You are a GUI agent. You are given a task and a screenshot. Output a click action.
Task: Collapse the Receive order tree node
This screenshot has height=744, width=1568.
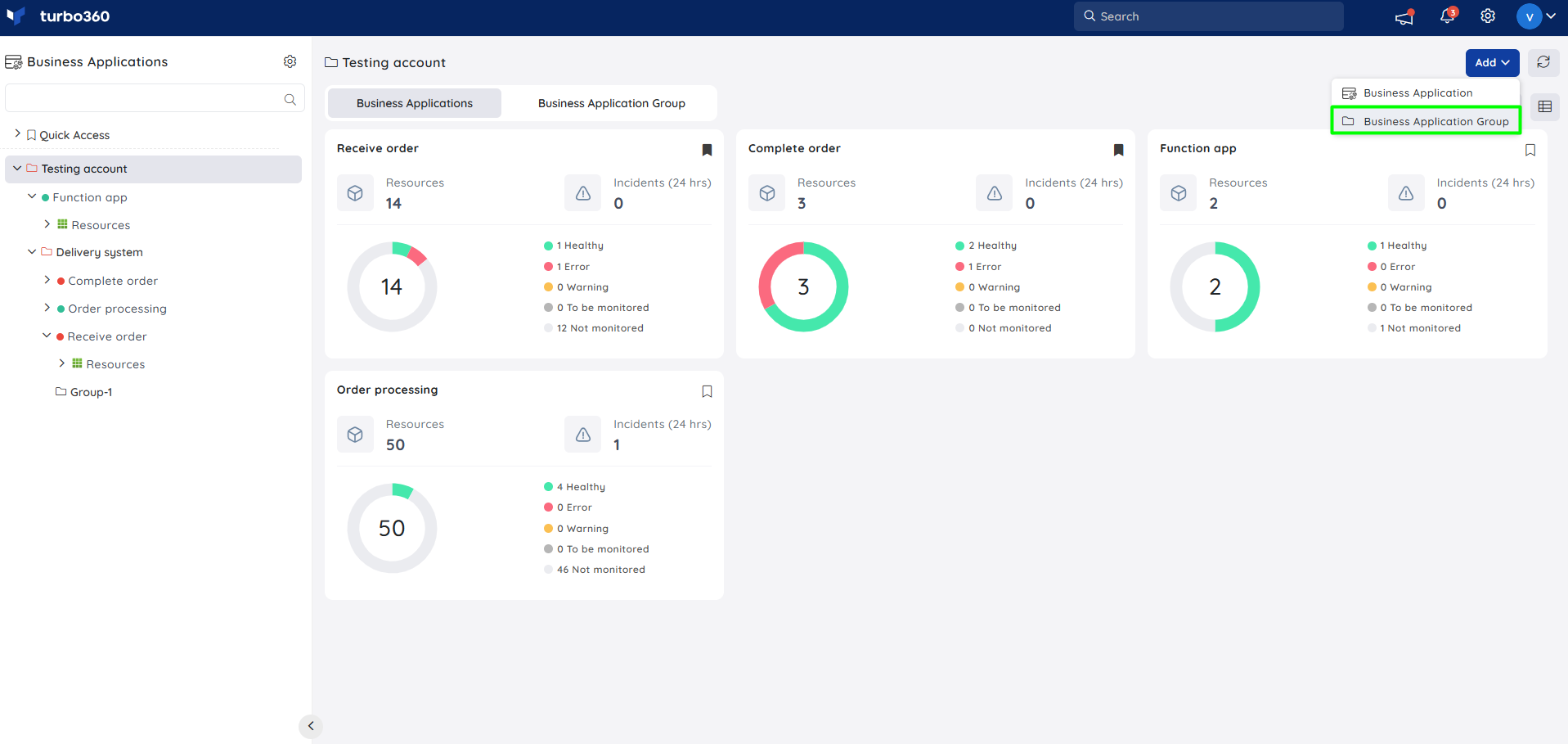47,335
